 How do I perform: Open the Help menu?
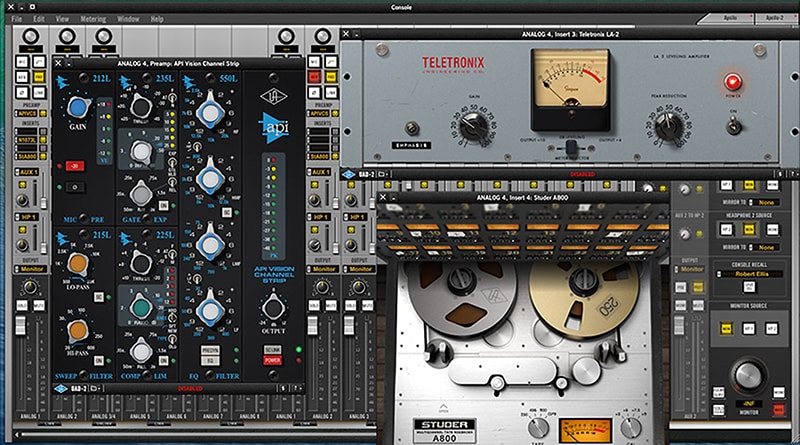(157, 19)
